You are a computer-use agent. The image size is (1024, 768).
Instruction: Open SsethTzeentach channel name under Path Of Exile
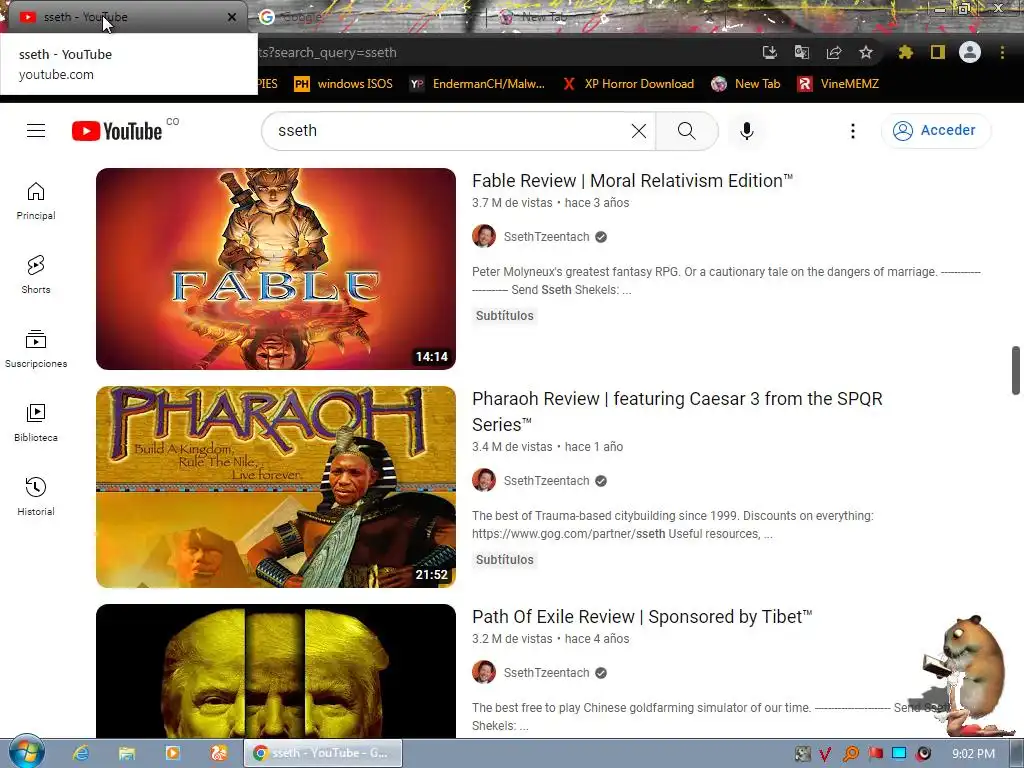point(546,673)
